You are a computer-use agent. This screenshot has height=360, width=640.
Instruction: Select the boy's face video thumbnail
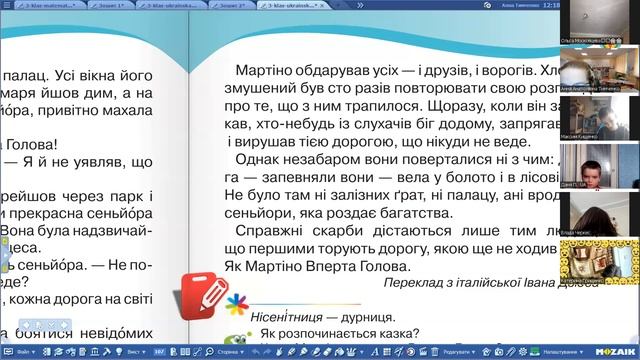[x=600, y=166]
